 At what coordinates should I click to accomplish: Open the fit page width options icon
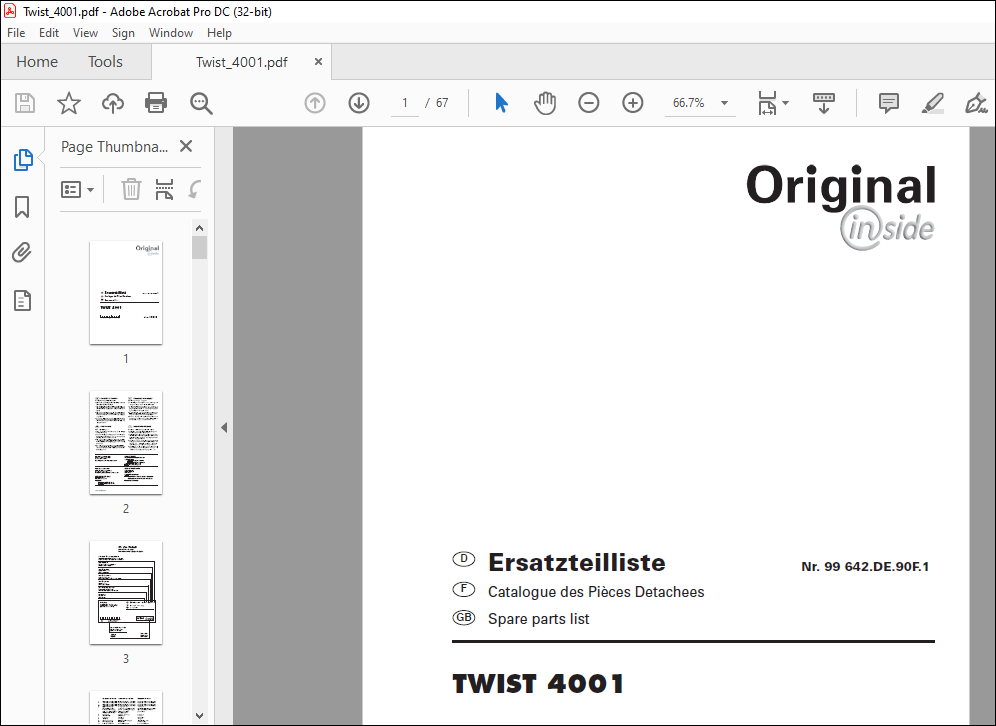click(772, 103)
